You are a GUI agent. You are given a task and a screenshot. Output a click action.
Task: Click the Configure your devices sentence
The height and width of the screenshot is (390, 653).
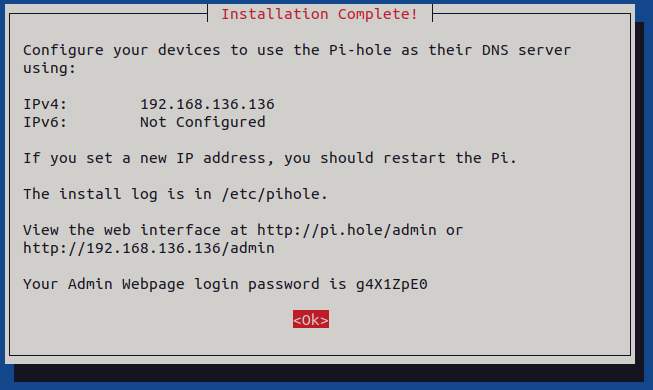(297, 59)
